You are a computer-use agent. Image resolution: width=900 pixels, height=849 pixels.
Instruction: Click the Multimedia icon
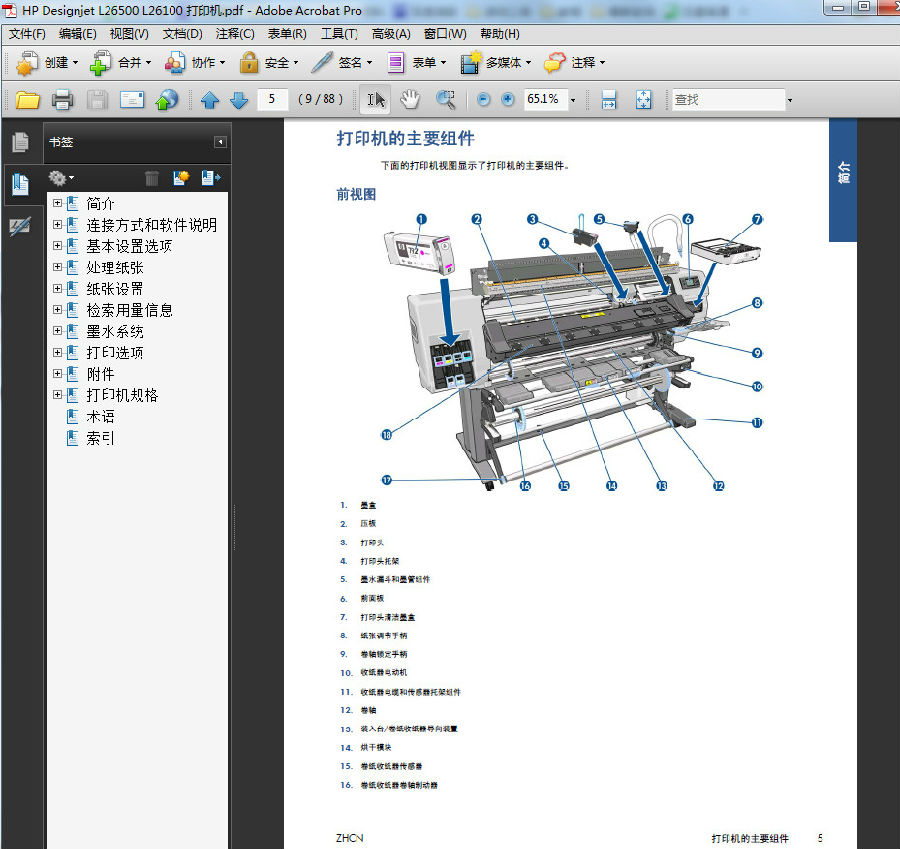[470, 63]
